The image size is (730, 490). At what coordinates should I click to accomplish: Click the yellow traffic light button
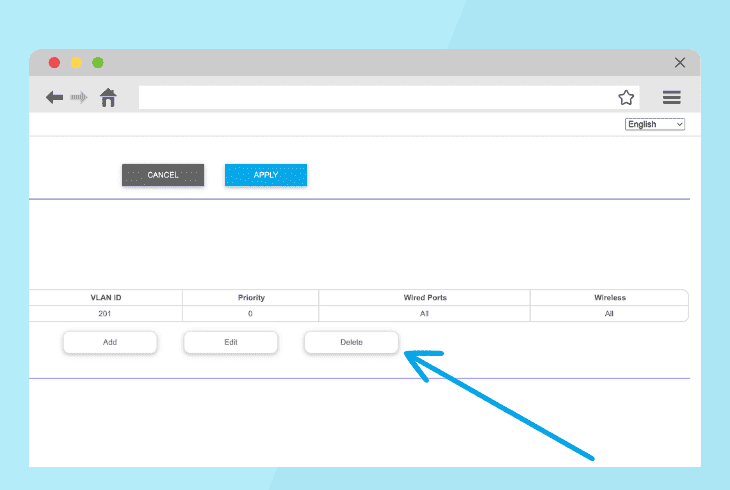tap(76, 62)
